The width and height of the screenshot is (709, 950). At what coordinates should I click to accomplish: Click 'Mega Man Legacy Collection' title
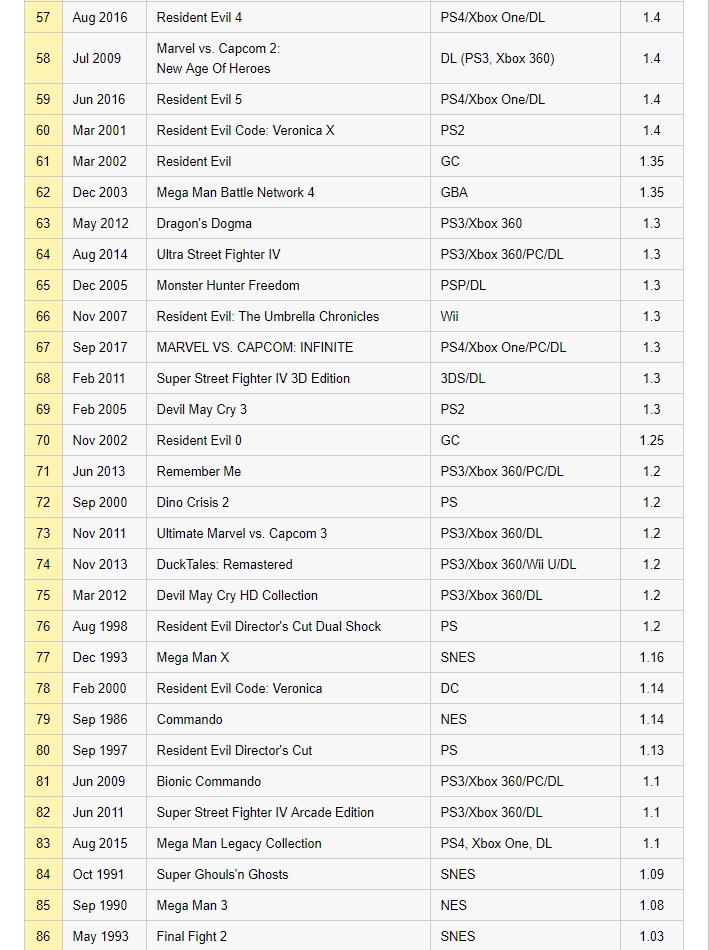coord(239,843)
